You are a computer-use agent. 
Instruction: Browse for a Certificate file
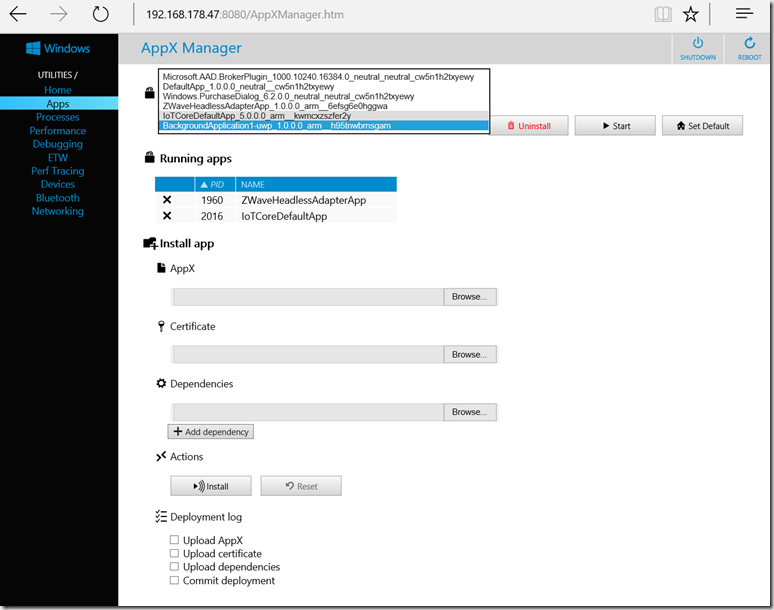tap(470, 354)
